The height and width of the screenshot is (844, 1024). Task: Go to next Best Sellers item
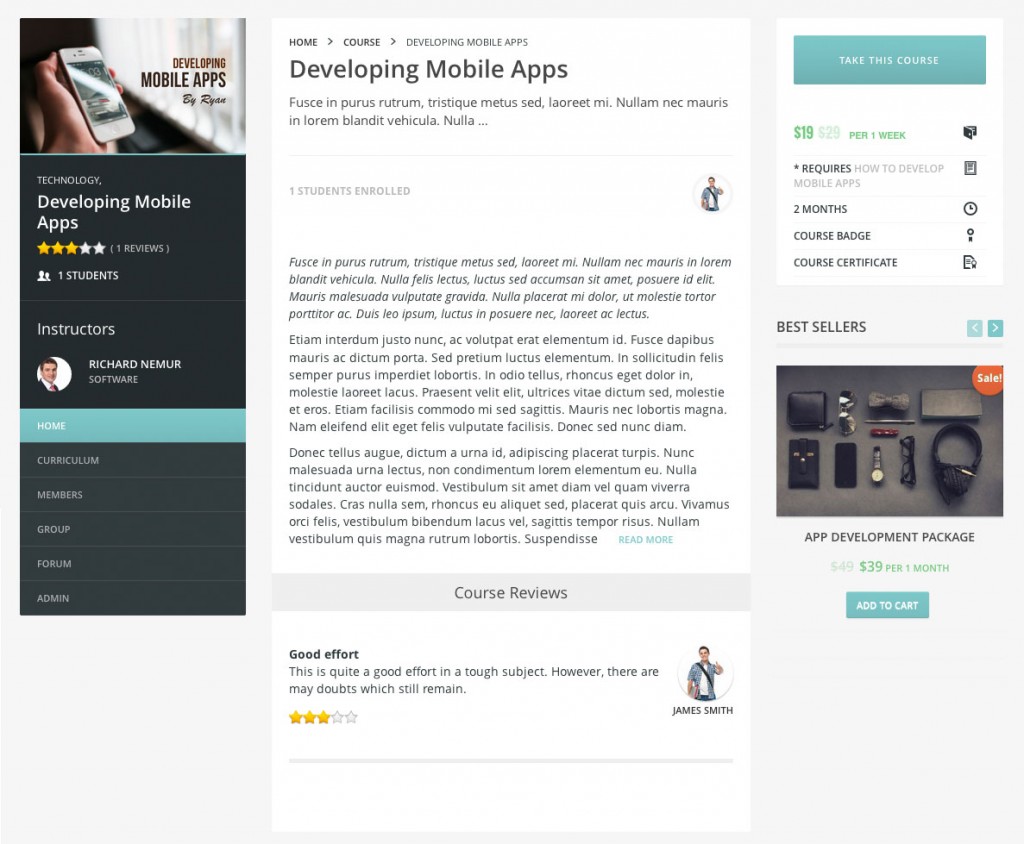point(995,328)
